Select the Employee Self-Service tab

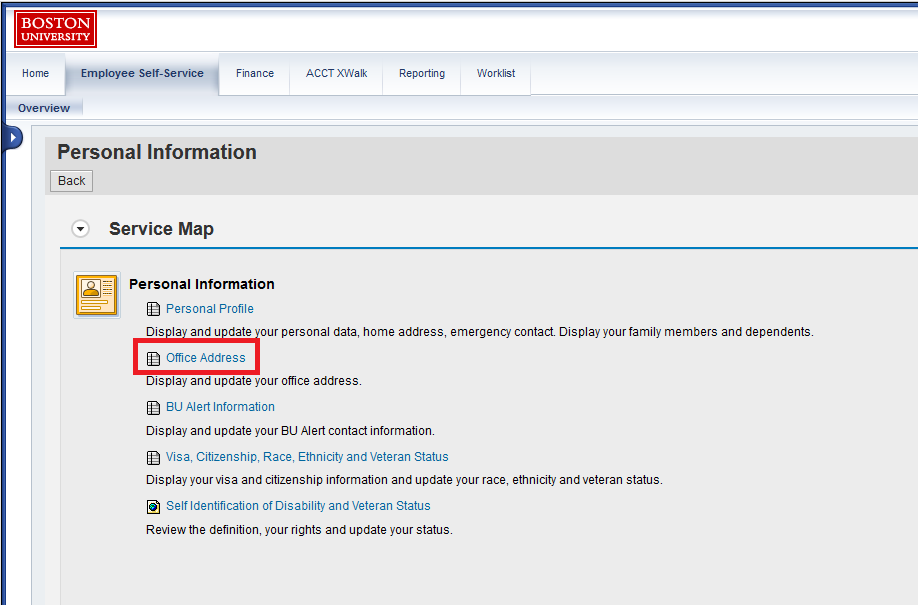click(x=142, y=73)
